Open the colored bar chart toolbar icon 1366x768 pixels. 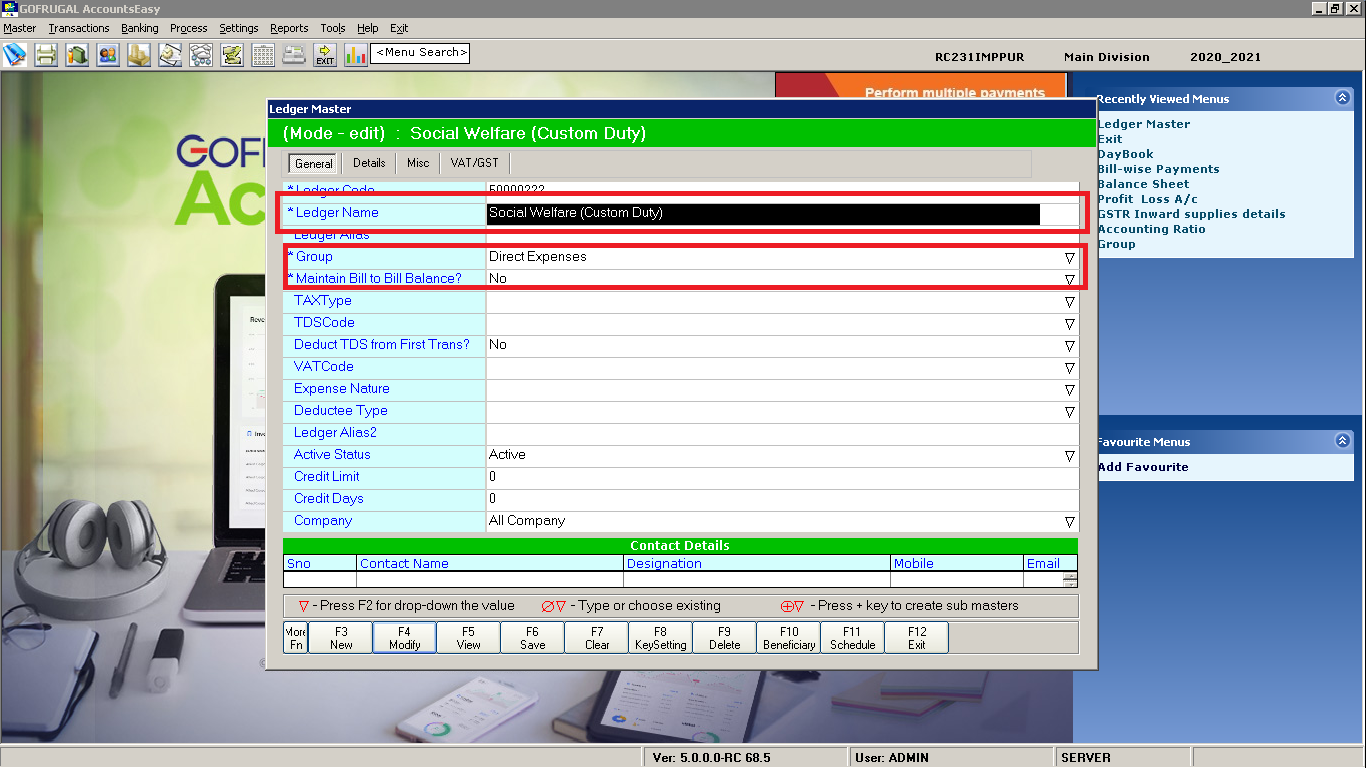[x=356, y=54]
